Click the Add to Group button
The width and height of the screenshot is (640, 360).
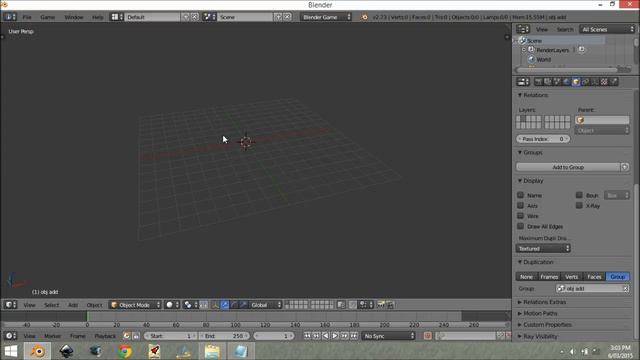[568, 167]
